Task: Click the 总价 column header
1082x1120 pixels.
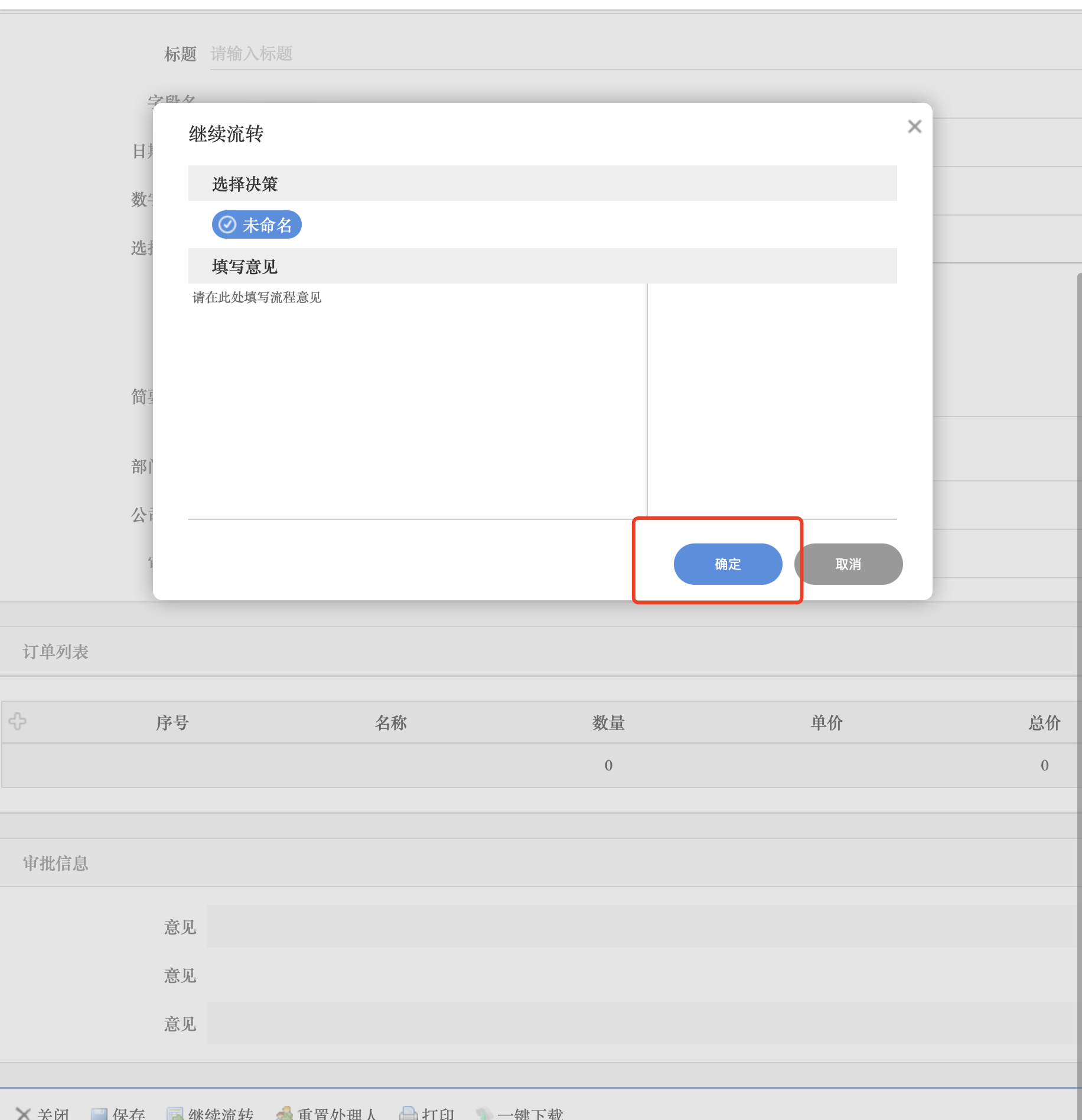Action: (1045, 722)
